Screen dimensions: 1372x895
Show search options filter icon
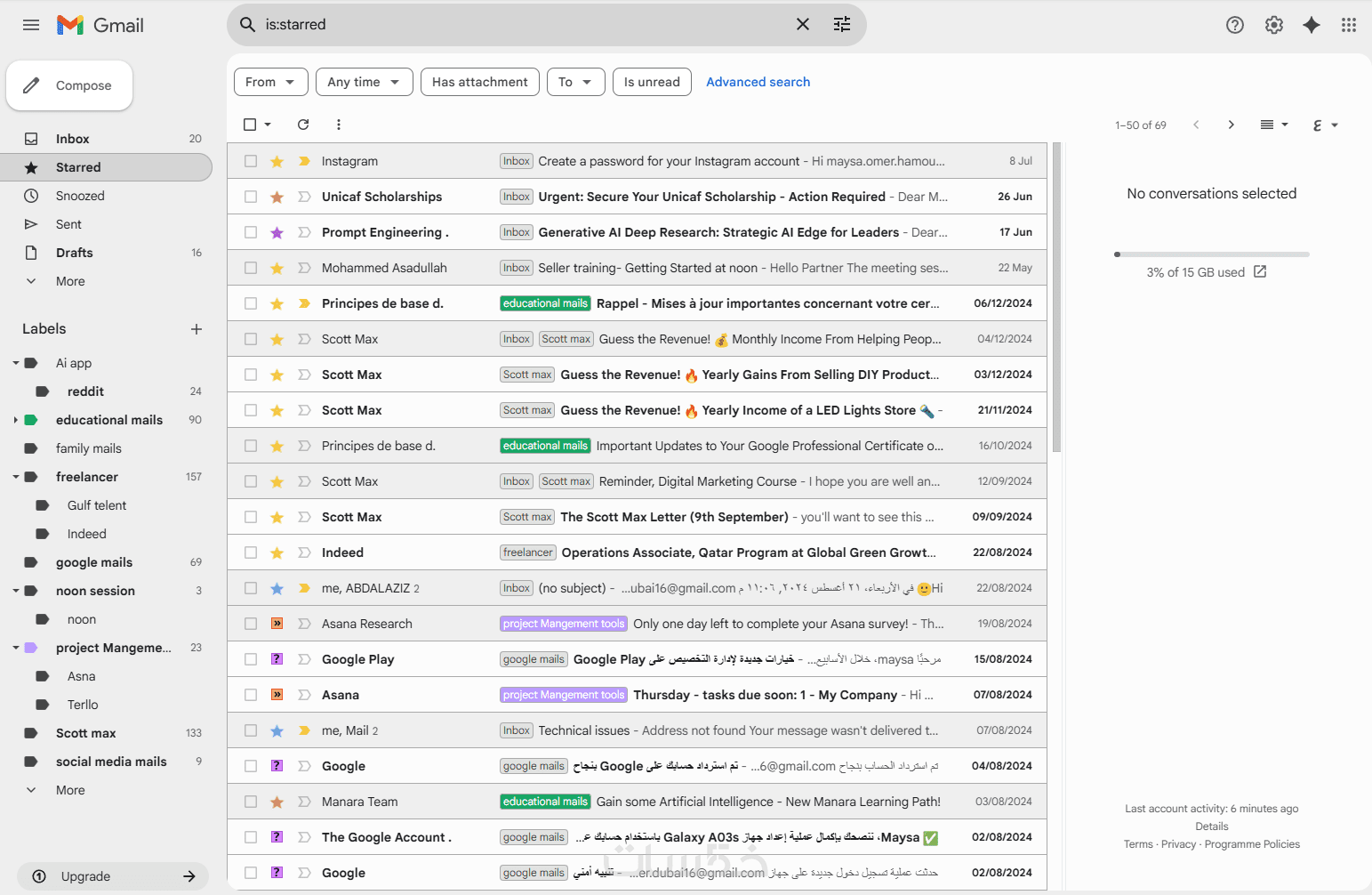(842, 24)
